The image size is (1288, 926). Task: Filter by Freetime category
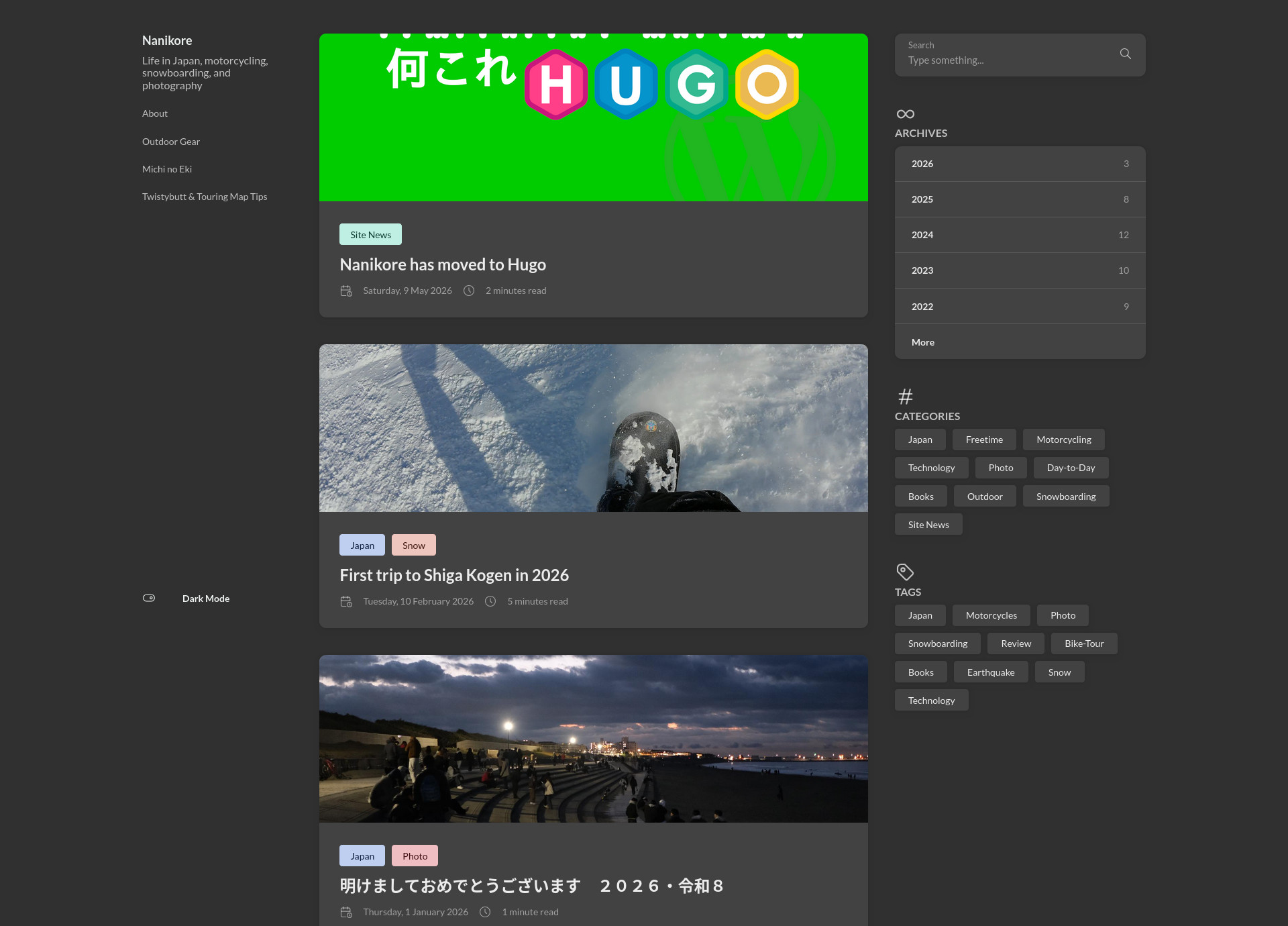point(984,440)
